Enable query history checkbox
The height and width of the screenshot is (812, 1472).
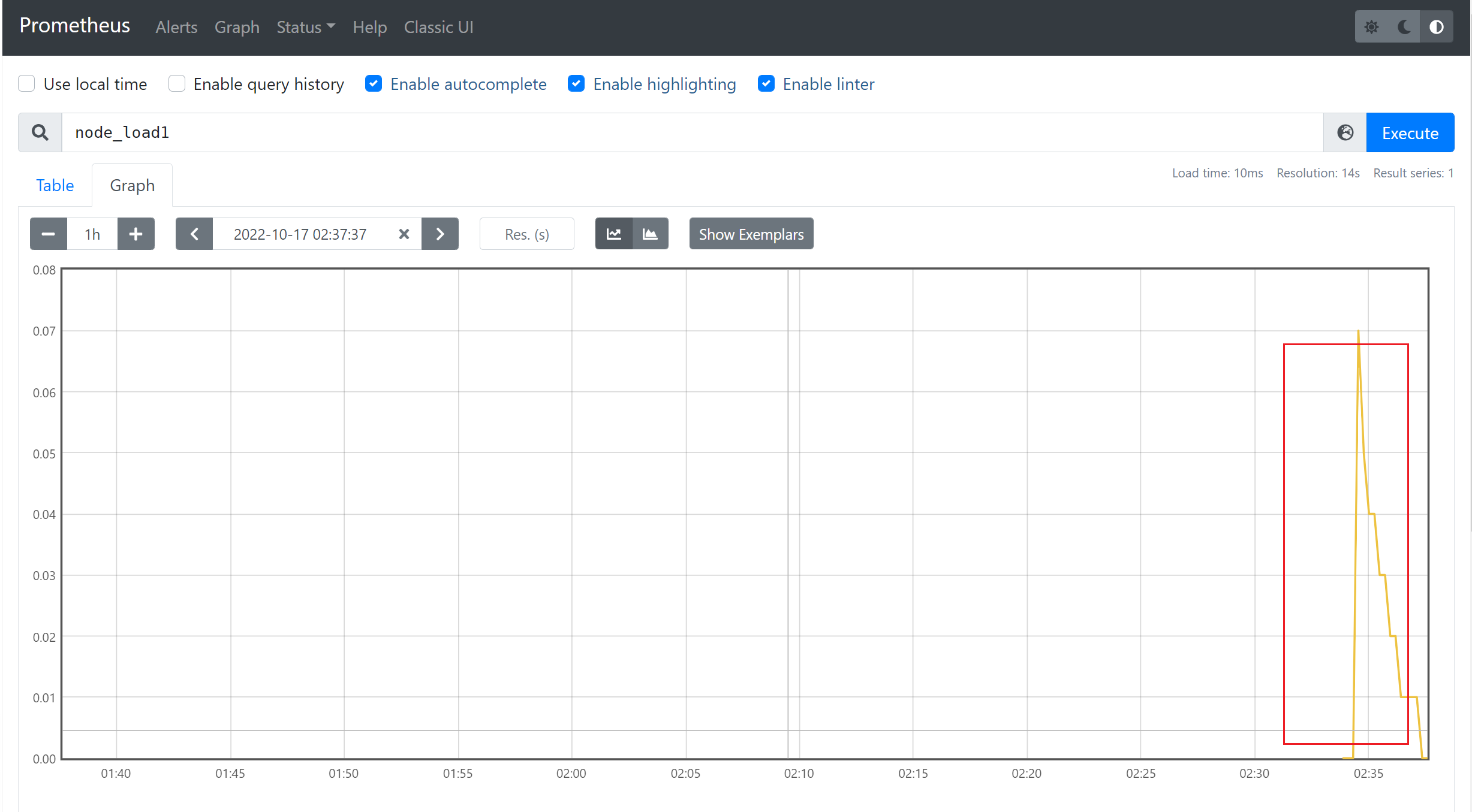point(177,84)
